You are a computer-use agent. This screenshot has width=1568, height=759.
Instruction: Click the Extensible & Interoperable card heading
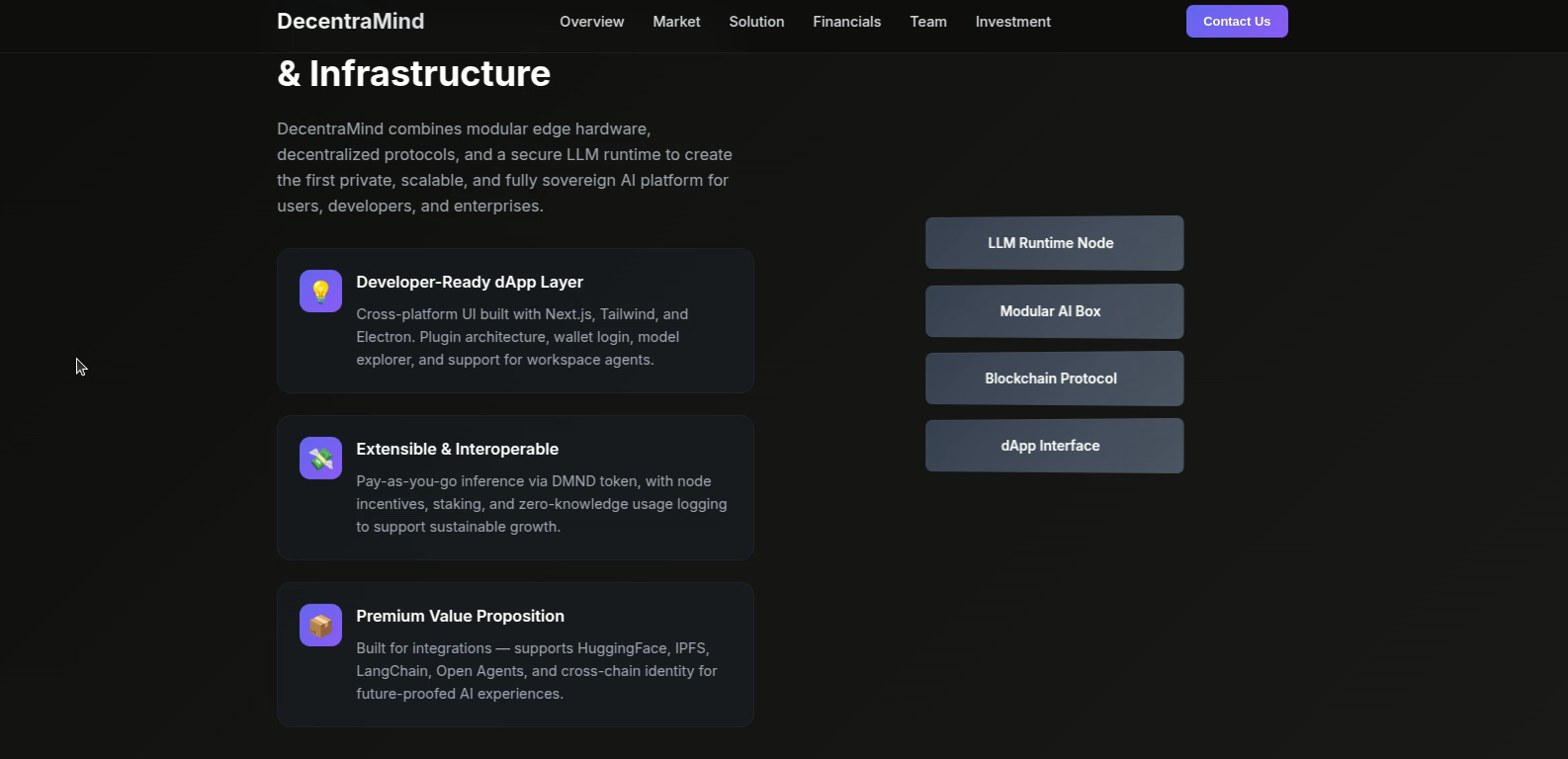pos(457,450)
